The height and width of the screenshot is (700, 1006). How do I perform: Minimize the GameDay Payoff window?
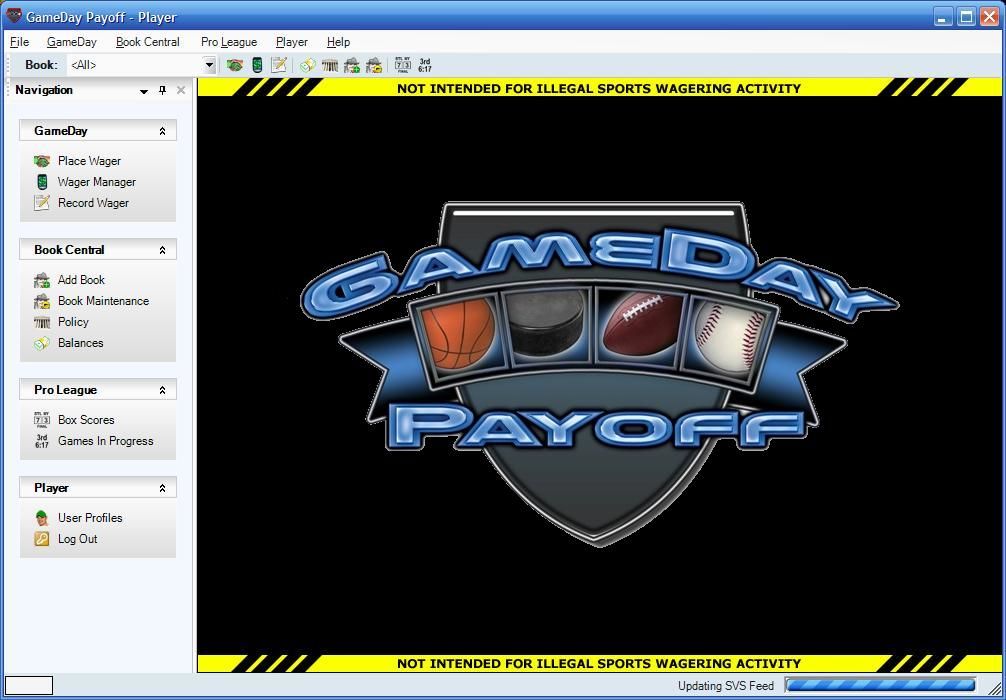(x=943, y=17)
